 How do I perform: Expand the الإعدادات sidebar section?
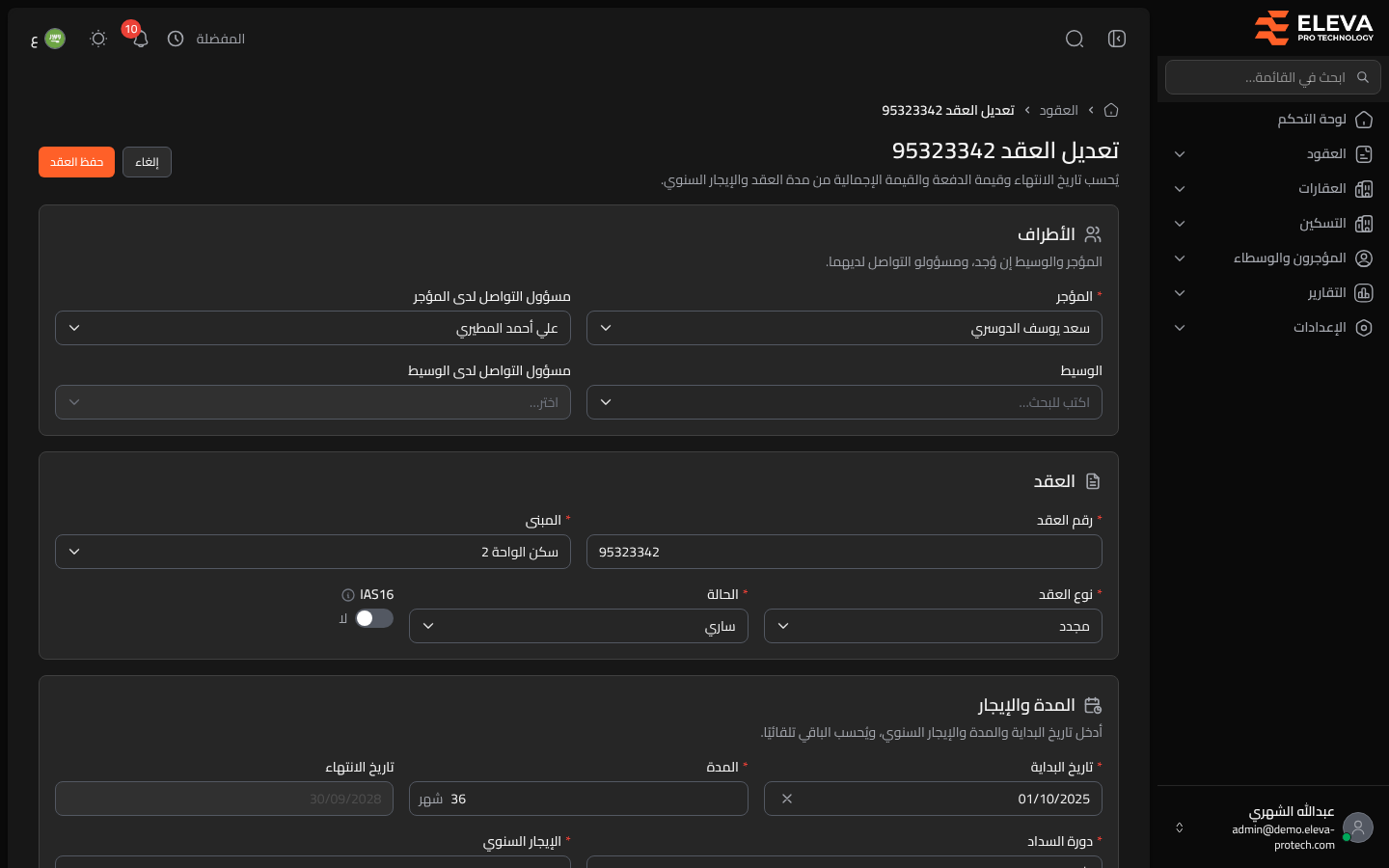pyautogui.click(x=1273, y=328)
